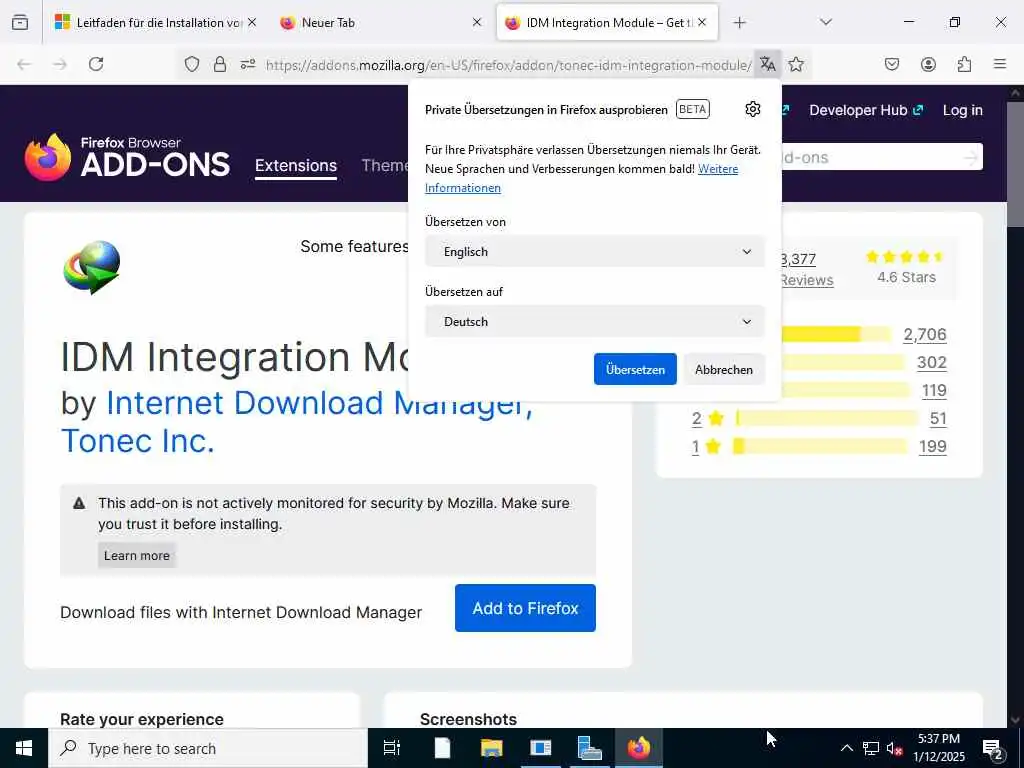Open the blank document taskbar icon
The image size is (1024, 768).
pos(443,748)
